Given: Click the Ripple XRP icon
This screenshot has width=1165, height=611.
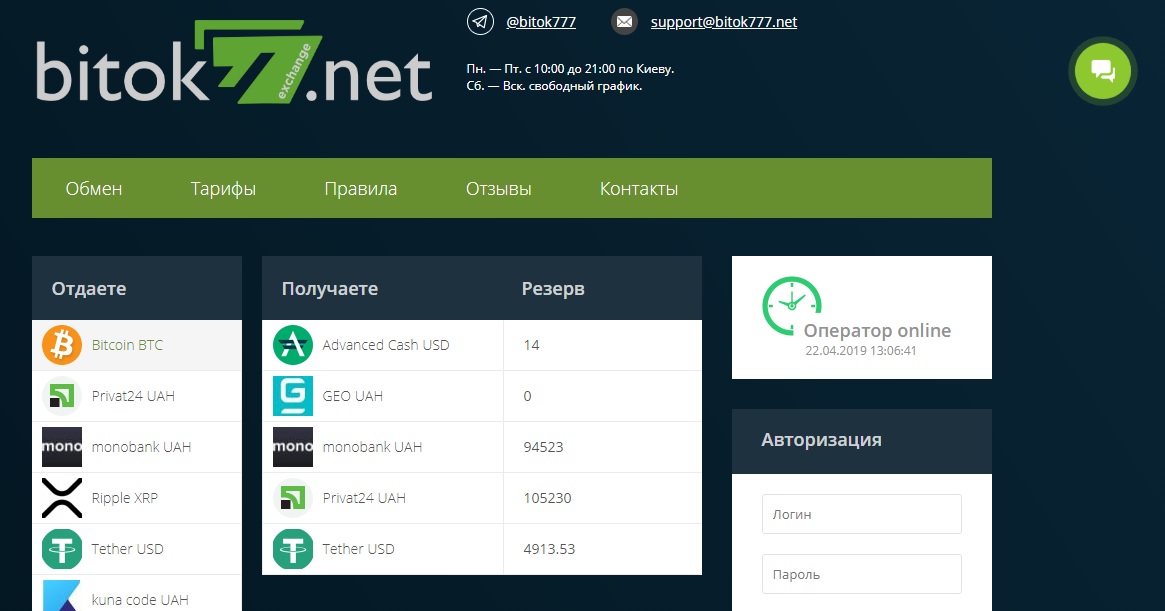Looking at the screenshot, I should coord(62,498).
